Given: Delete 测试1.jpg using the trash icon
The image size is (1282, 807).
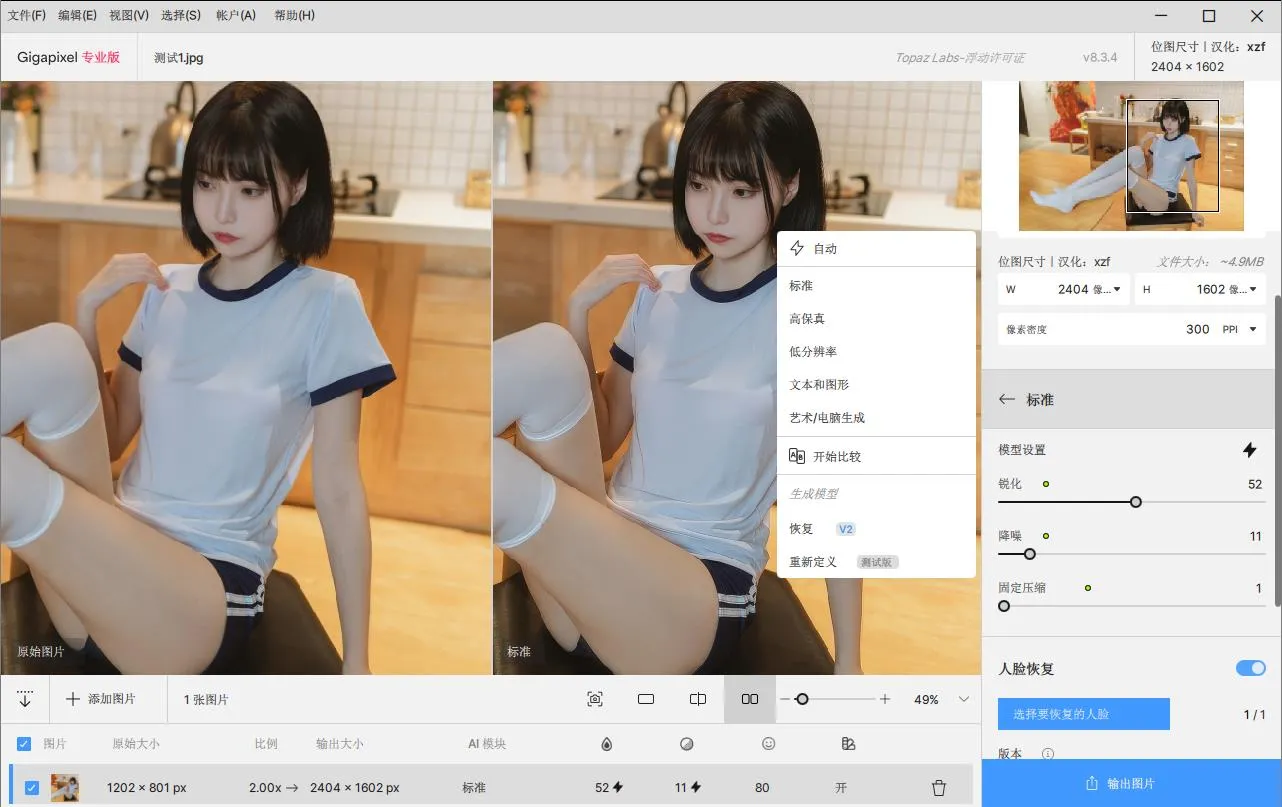Looking at the screenshot, I should 938,787.
